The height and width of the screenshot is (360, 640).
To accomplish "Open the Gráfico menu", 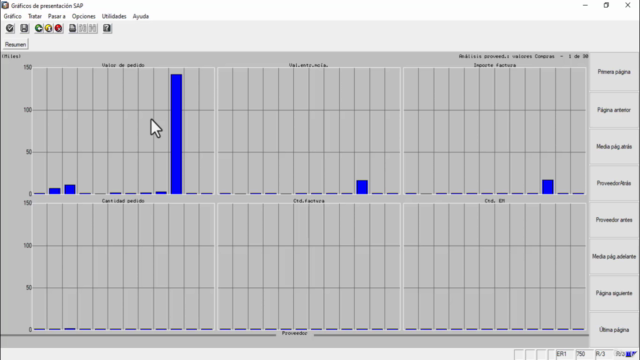I will coord(12,16).
